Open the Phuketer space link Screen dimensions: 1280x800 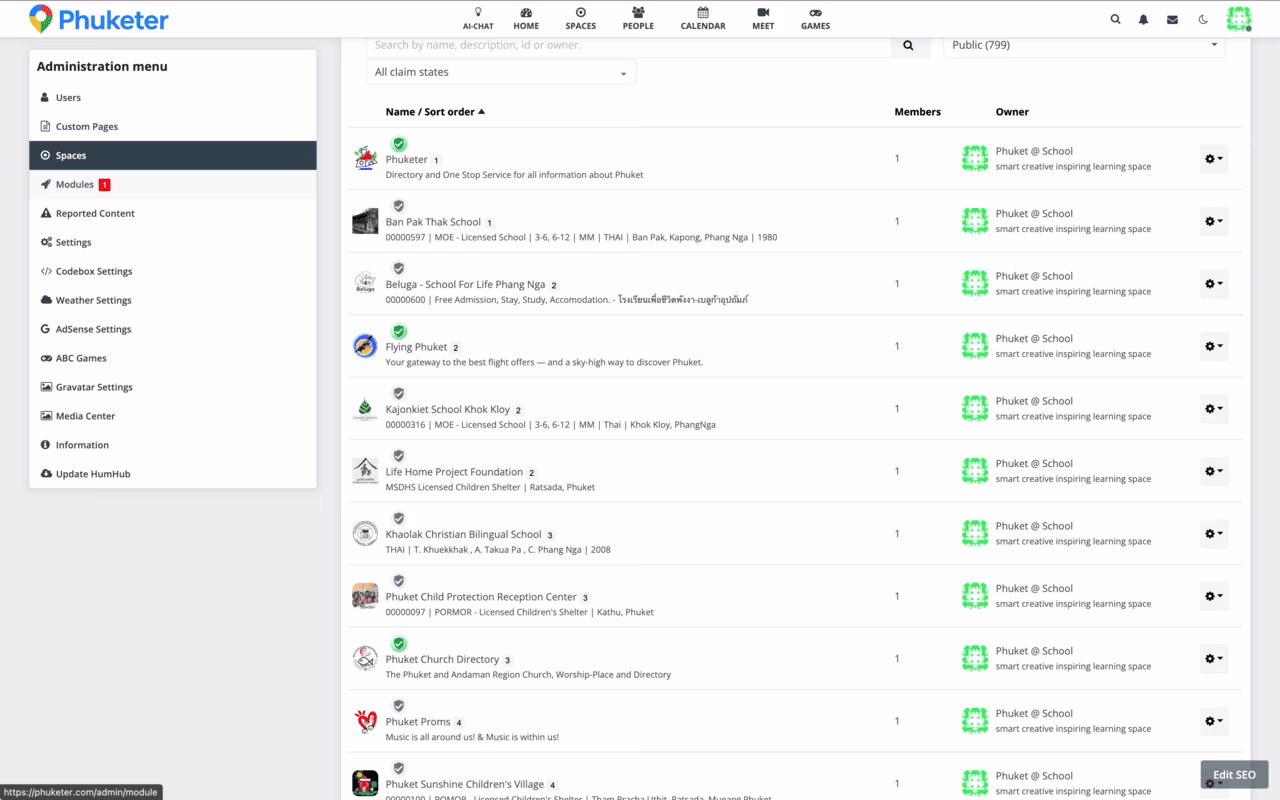pos(407,160)
